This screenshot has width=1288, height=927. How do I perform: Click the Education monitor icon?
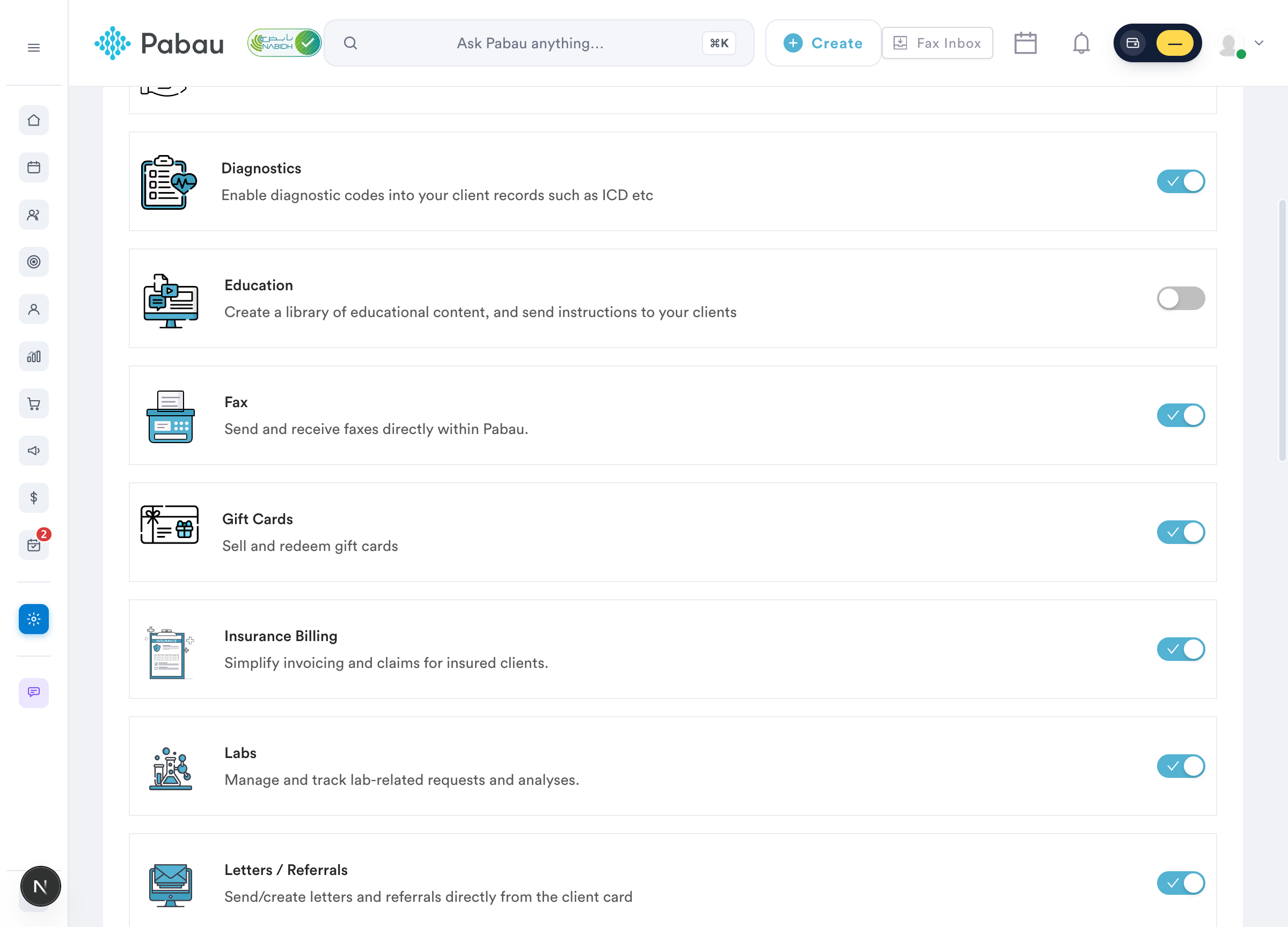point(170,300)
